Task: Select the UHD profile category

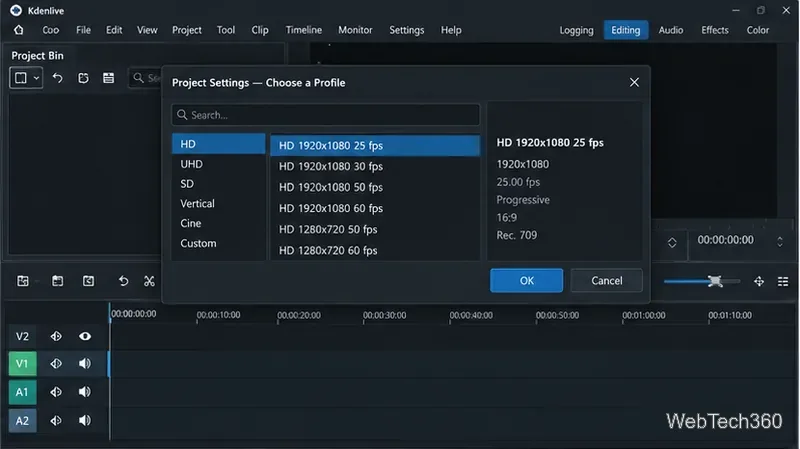Action: point(218,164)
